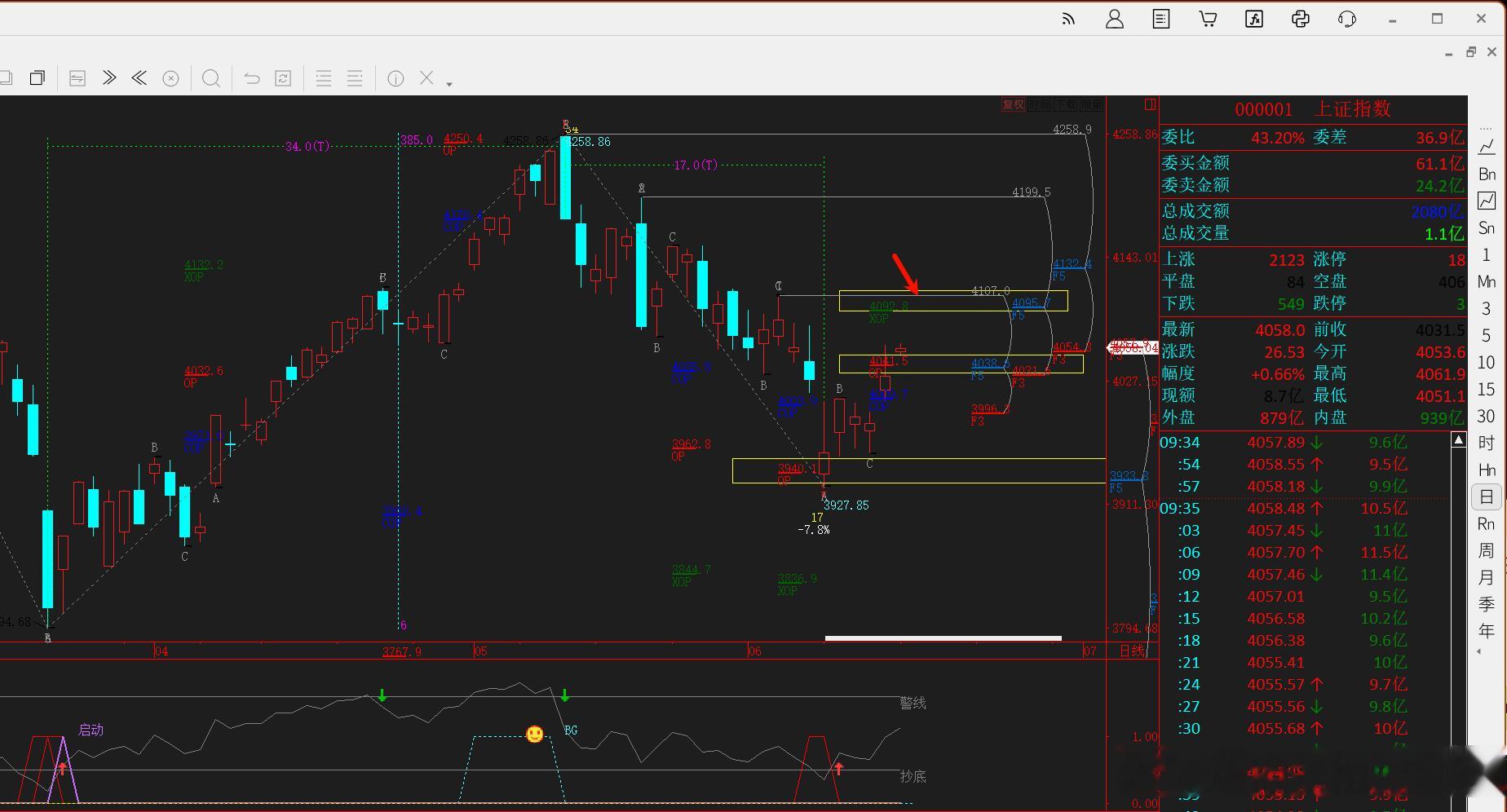Select the Rn period option
This screenshot has width=1507, height=812.
coord(1487,523)
